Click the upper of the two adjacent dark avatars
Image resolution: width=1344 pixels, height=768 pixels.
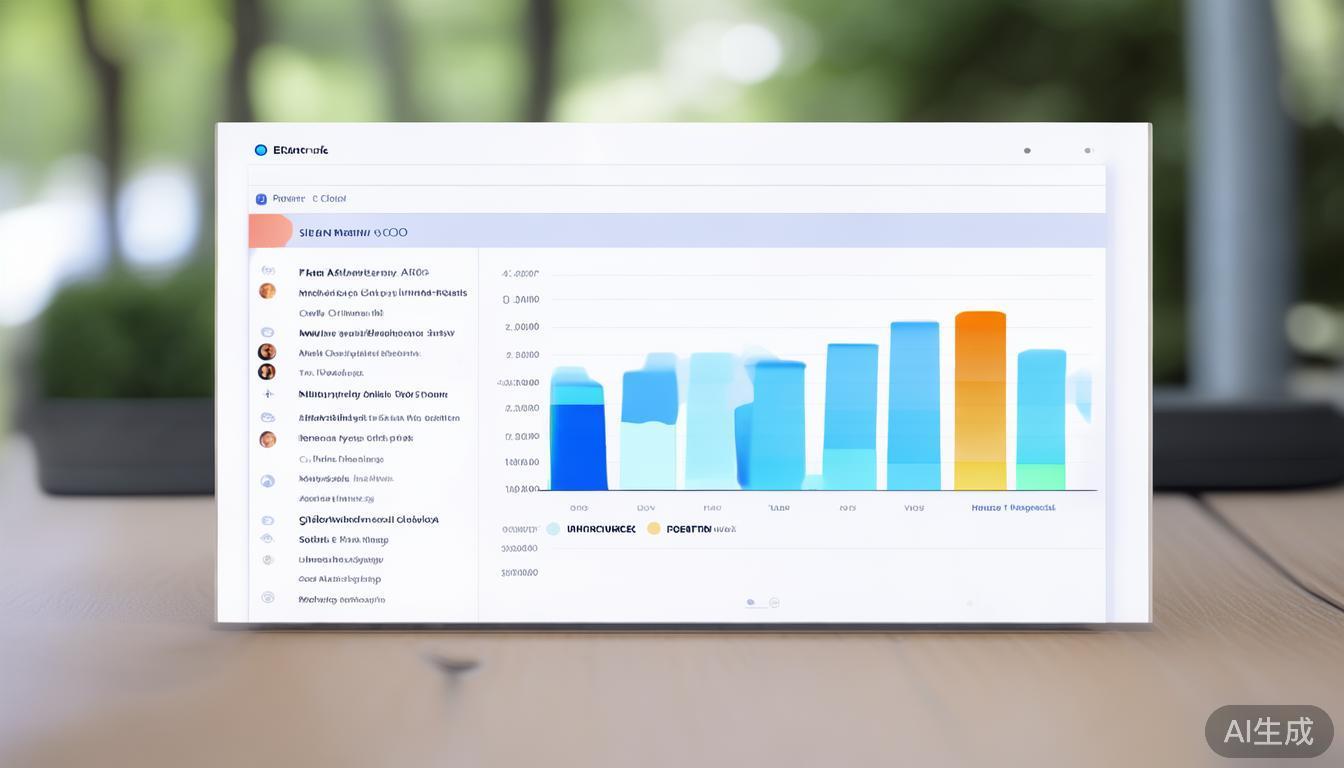[x=267, y=352]
